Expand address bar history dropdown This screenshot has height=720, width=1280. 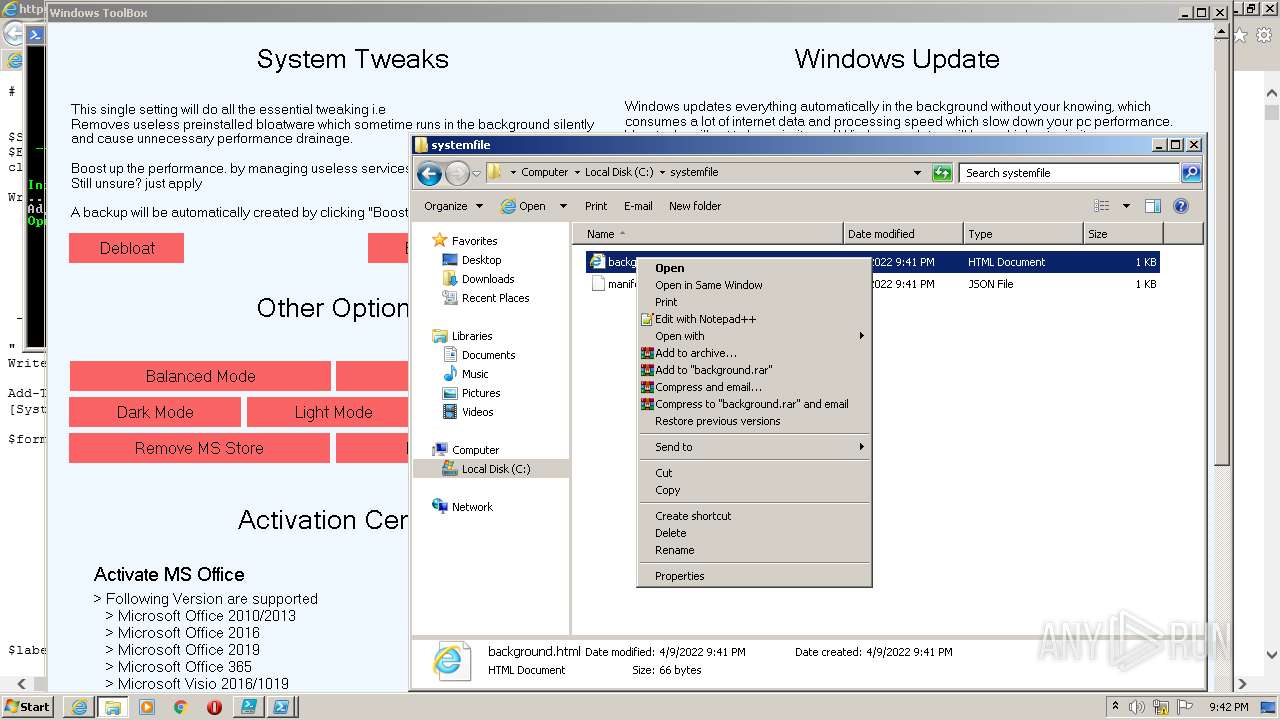pos(917,173)
